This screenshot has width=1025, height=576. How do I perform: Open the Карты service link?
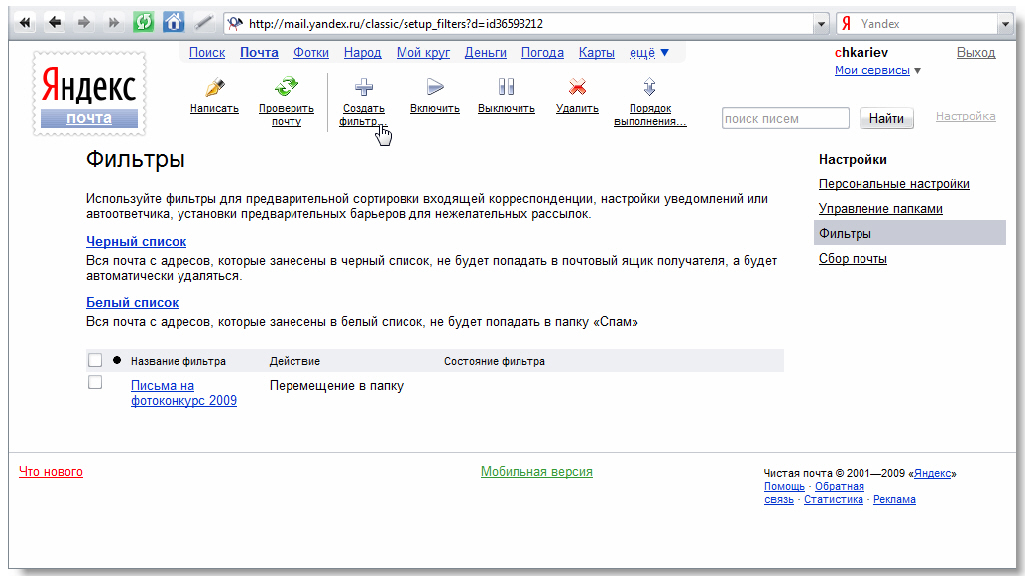point(596,53)
